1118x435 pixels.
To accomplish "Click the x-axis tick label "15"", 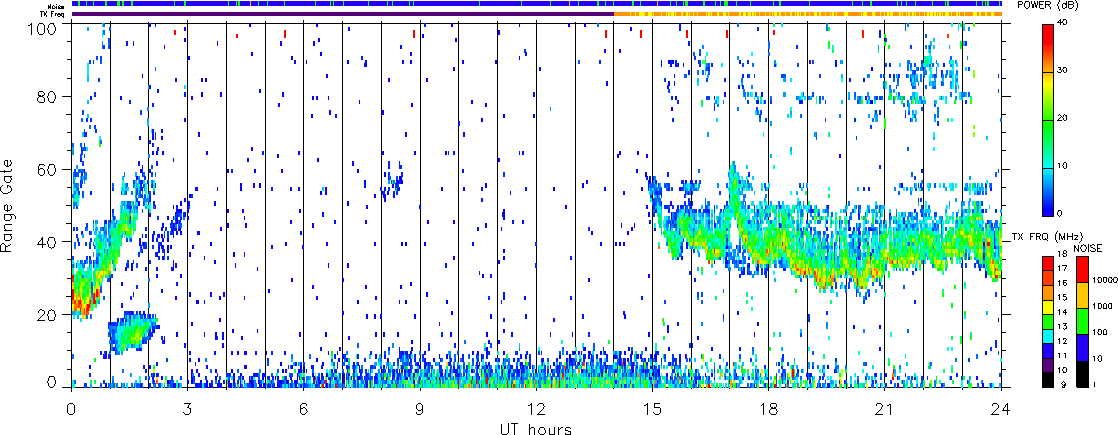I will tap(652, 409).
